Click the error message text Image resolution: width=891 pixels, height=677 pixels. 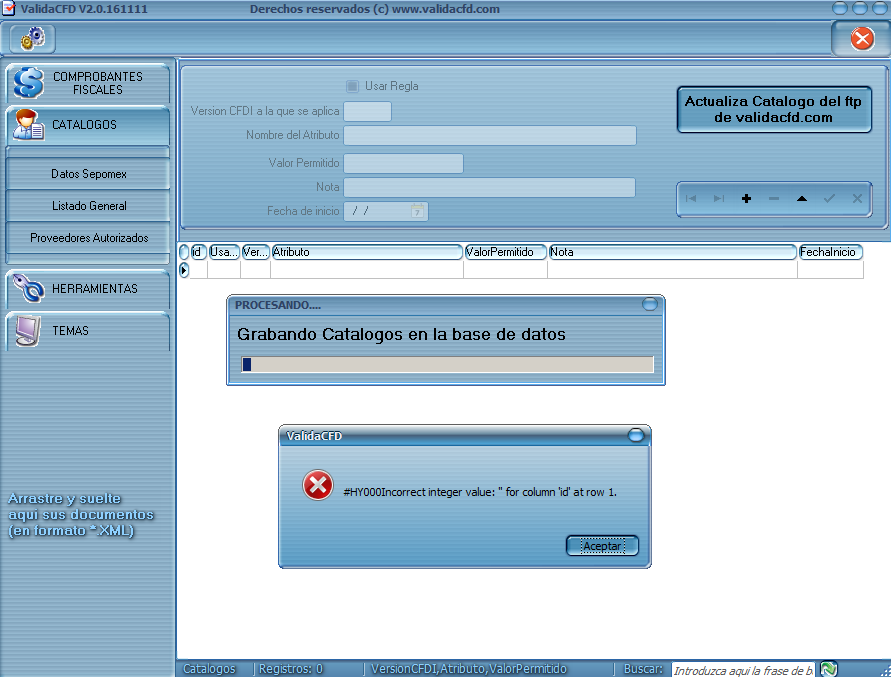pyautogui.click(x=480, y=492)
